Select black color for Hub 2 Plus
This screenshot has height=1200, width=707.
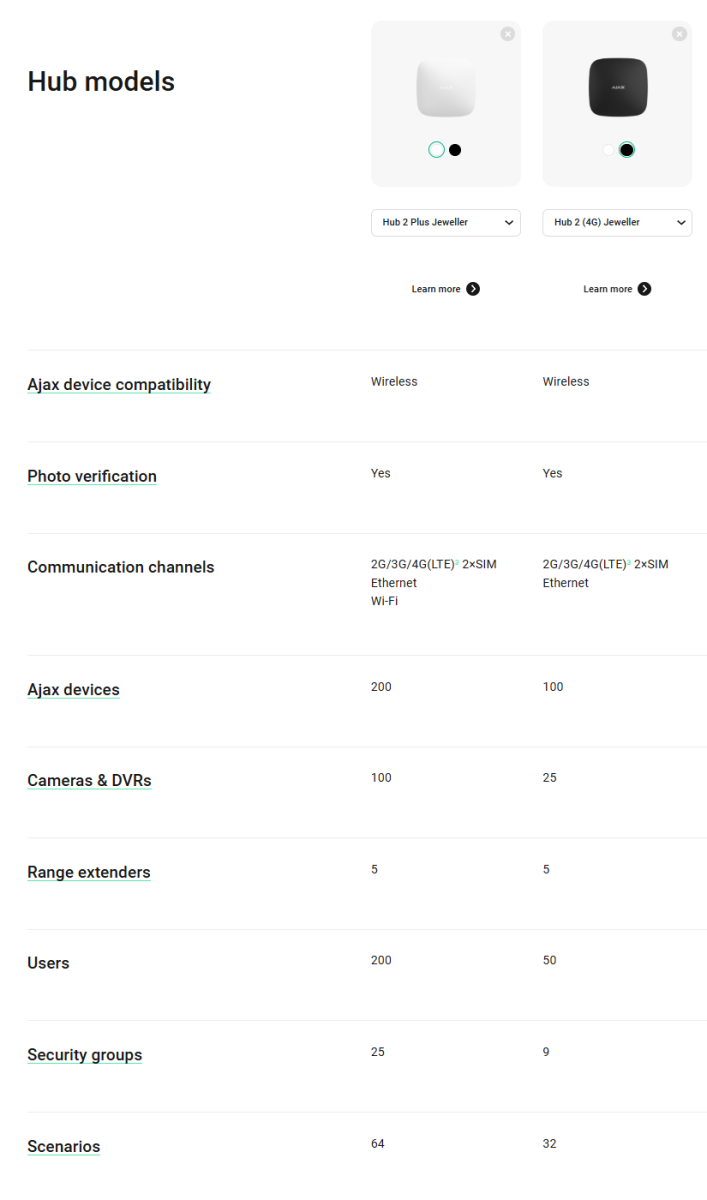455,150
